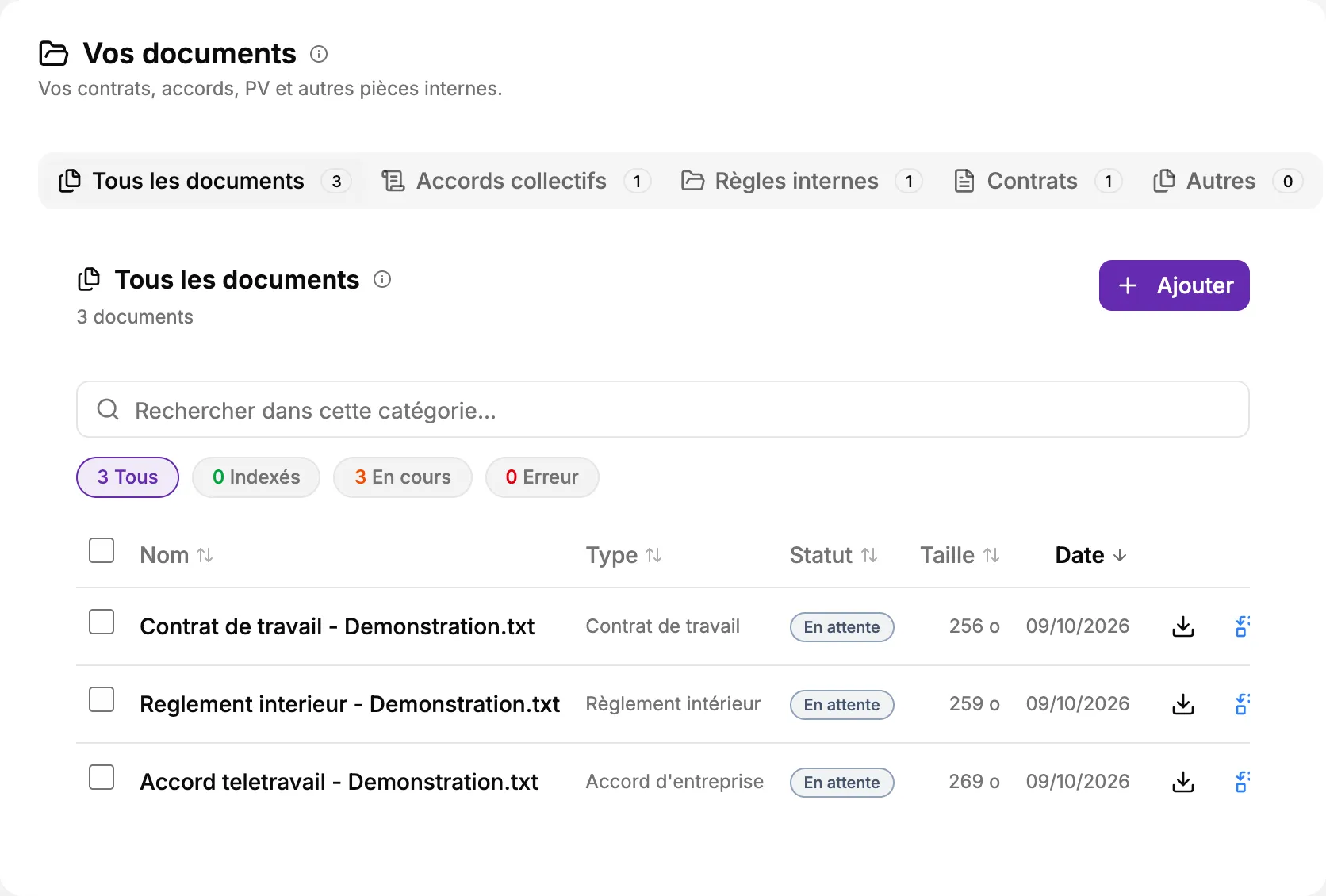The width and height of the screenshot is (1326, 896).
Task: Show documents with Erreur status
Action: [542, 477]
